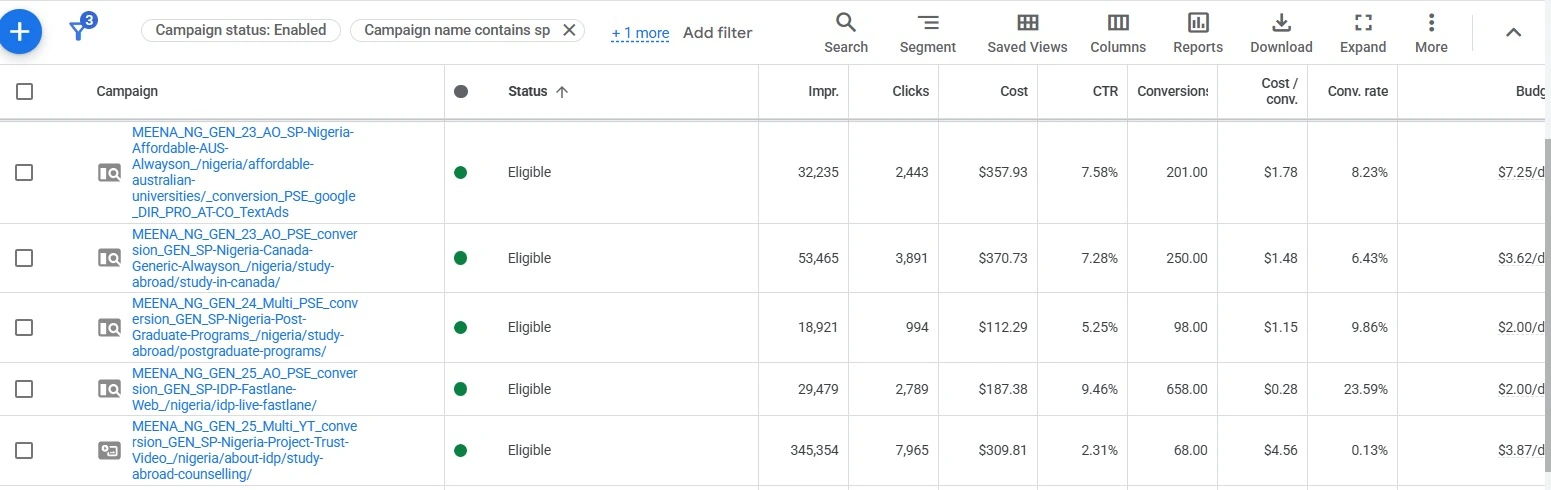The width and height of the screenshot is (1551, 490).
Task: Open the Nigeria-Project-Trust-Video campaign link
Action: 244,450
